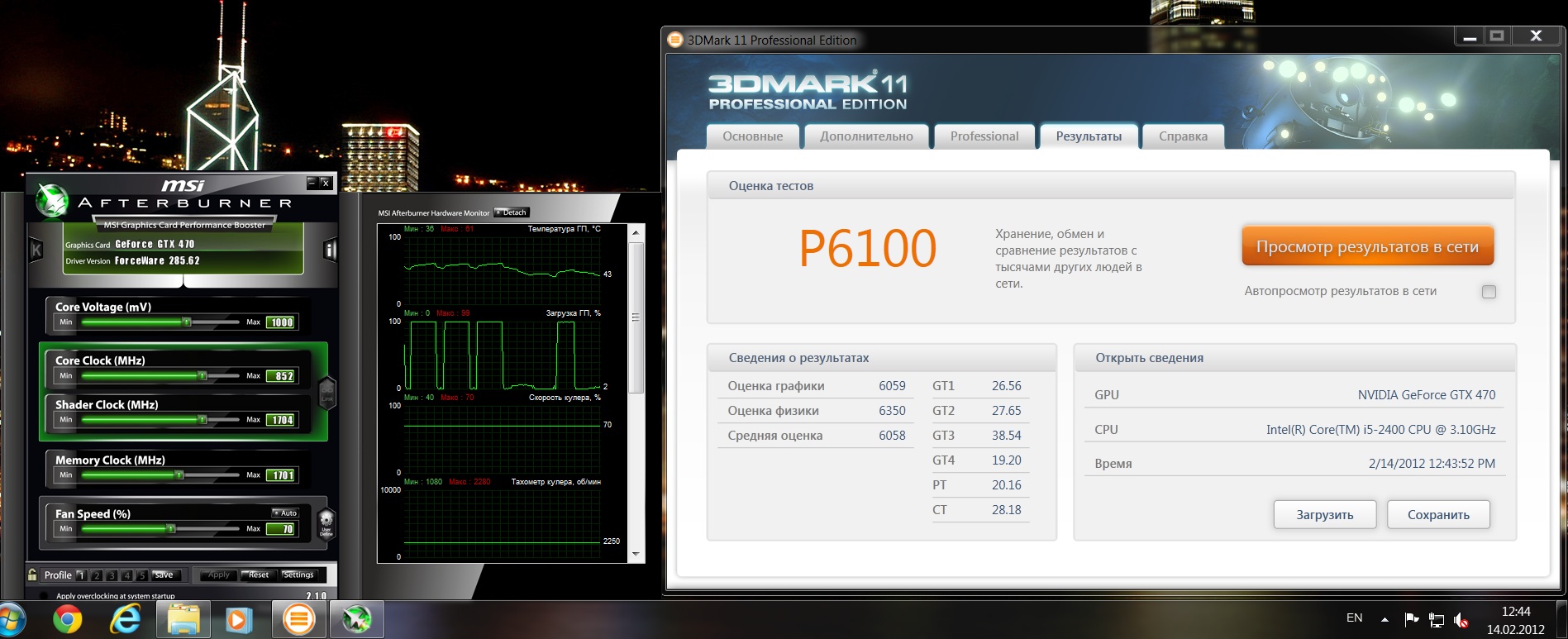Launch Google Chrome from the taskbar
The image size is (1568, 639).
click(x=68, y=620)
